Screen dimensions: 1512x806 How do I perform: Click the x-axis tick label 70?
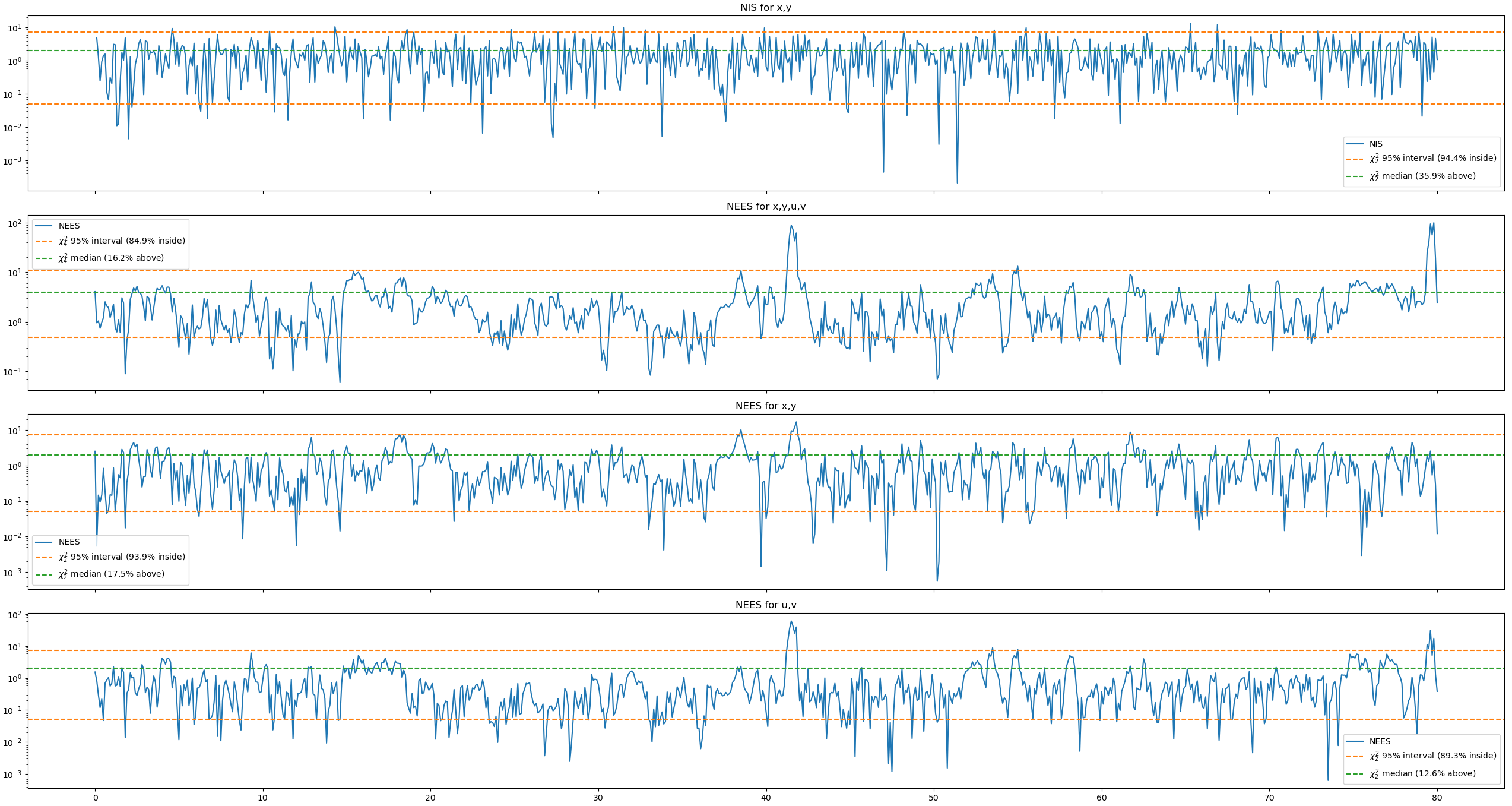tap(1269, 798)
